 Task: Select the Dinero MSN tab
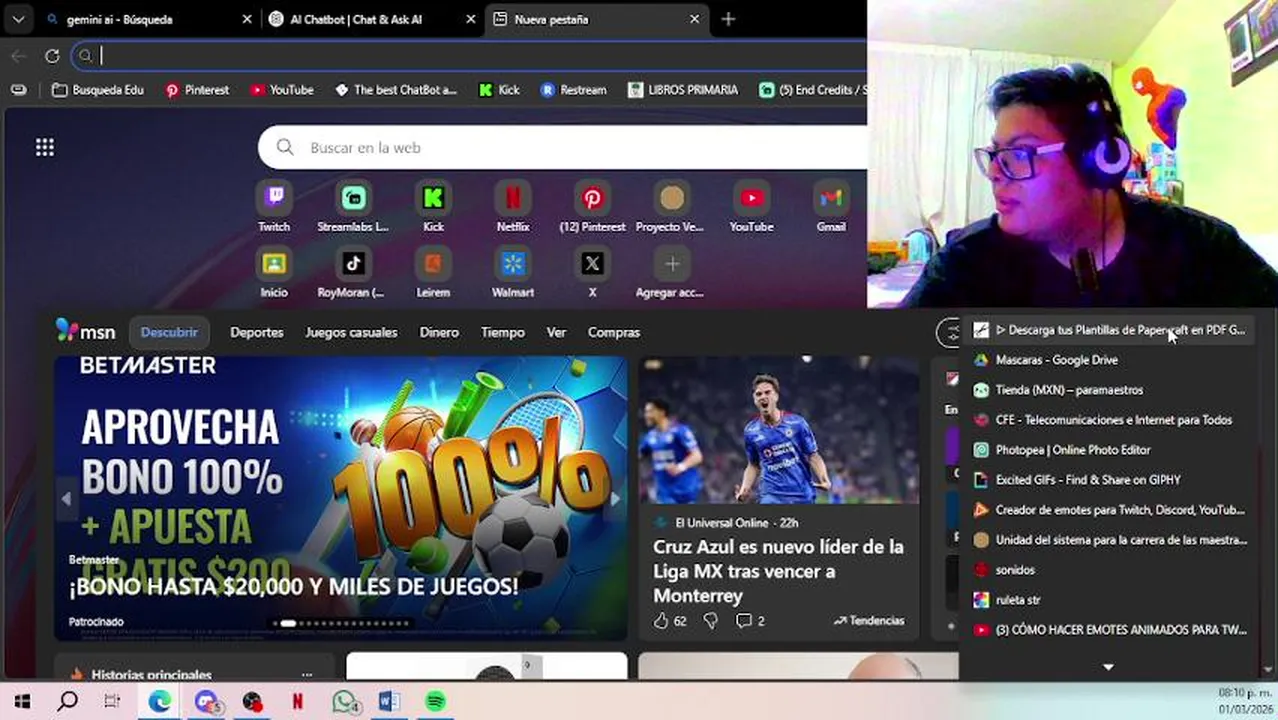tap(439, 332)
